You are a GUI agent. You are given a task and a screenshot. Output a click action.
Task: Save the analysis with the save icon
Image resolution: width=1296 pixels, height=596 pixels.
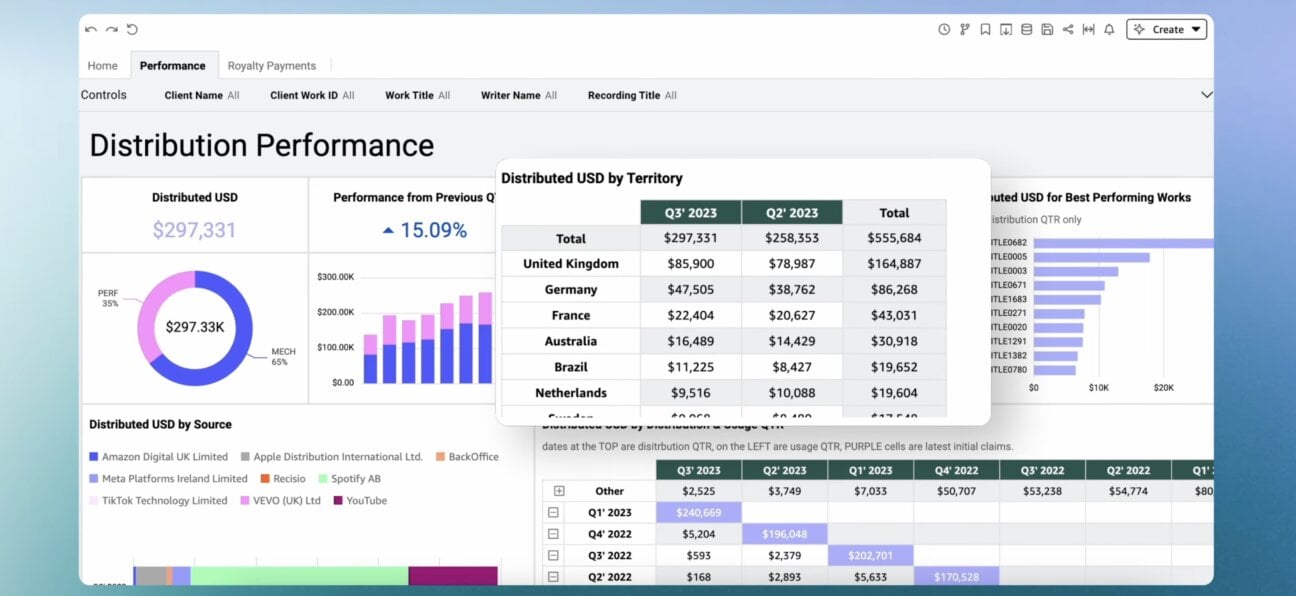pos(1047,29)
